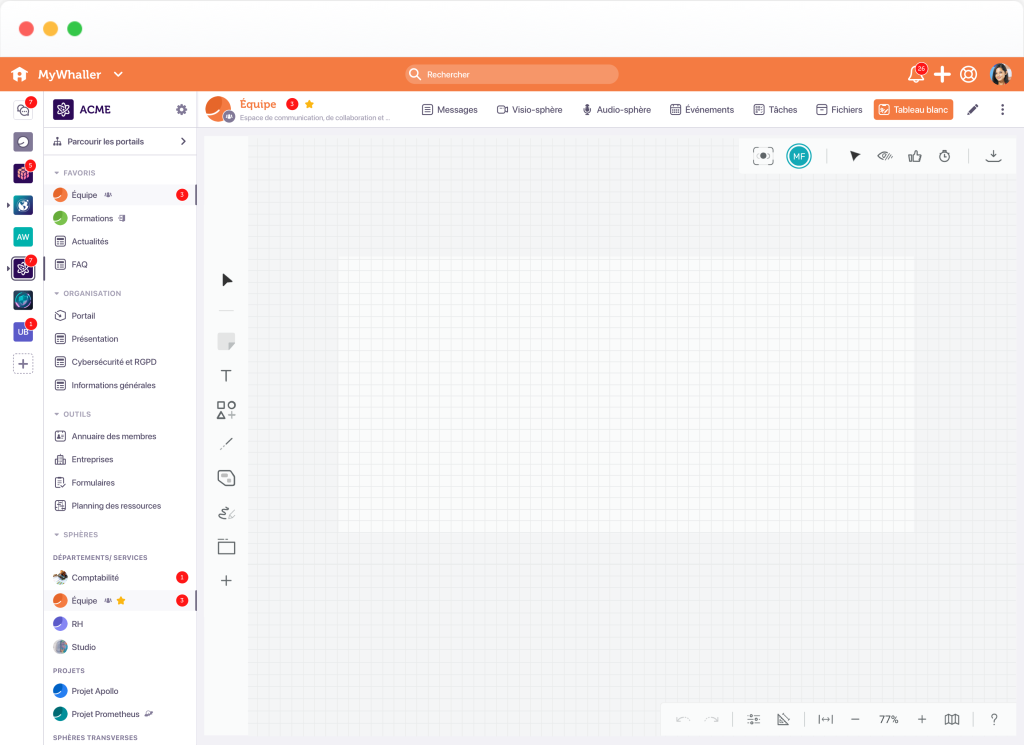This screenshot has width=1024, height=745.
Task: Collapse the ORGANISATION section
Action: click(x=88, y=294)
